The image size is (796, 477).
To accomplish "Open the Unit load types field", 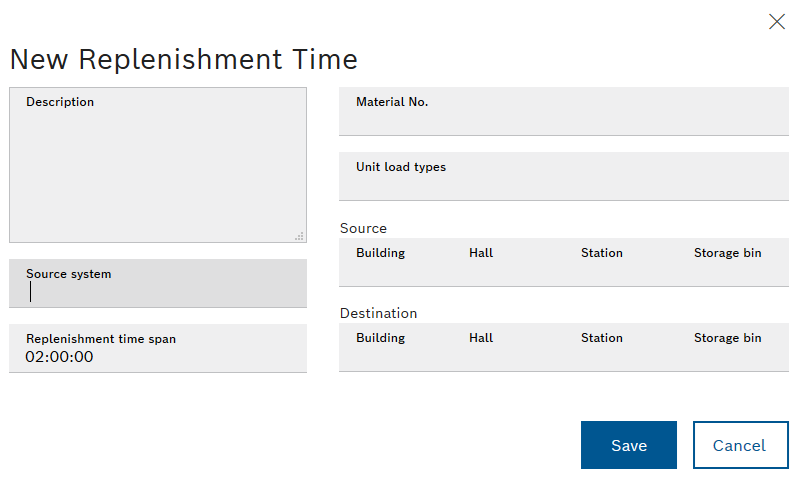I will pos(563,176).
